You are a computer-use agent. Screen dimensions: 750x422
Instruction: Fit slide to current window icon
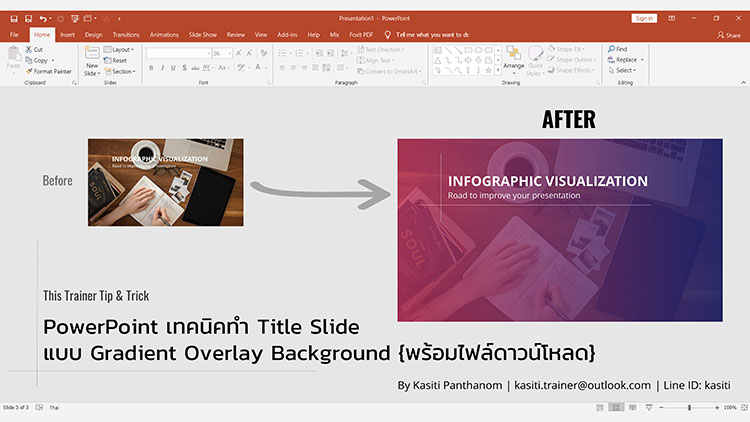(x=744, y=407)
